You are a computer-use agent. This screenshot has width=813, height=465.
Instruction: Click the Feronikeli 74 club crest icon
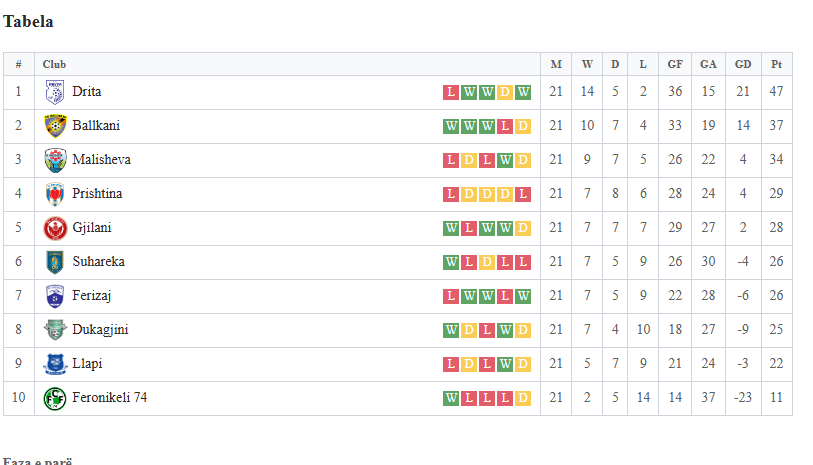click(55, 398)
